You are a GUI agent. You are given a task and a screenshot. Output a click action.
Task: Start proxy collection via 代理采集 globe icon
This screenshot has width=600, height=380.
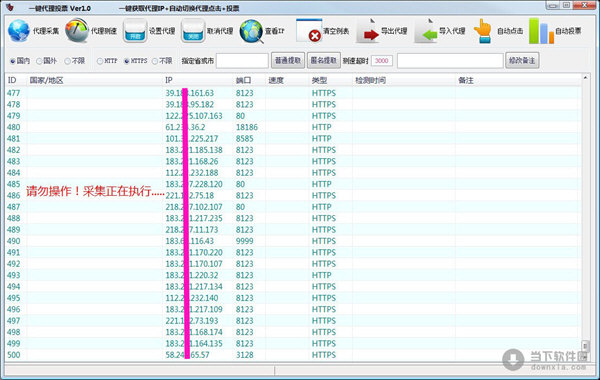19,31
